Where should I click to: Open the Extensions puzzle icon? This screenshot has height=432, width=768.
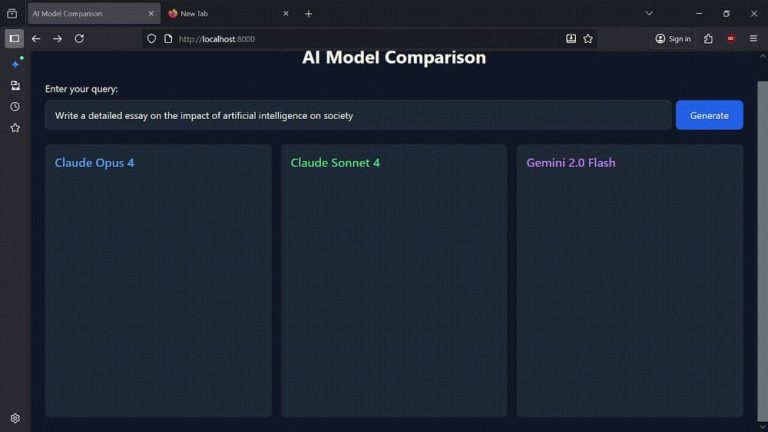tap(708, 38)
